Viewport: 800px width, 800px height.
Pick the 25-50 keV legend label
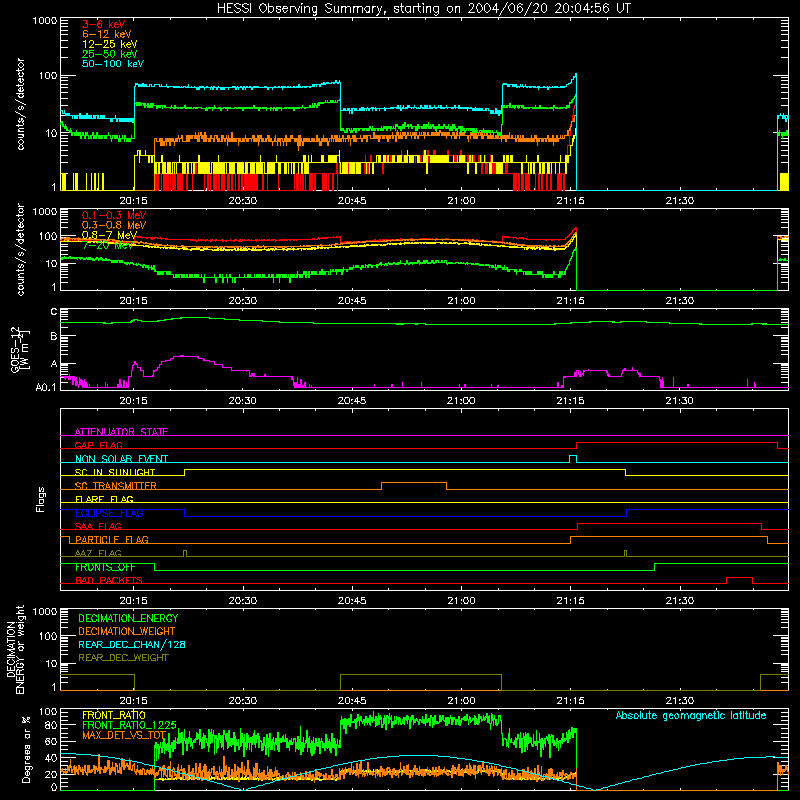pos(110,54)
